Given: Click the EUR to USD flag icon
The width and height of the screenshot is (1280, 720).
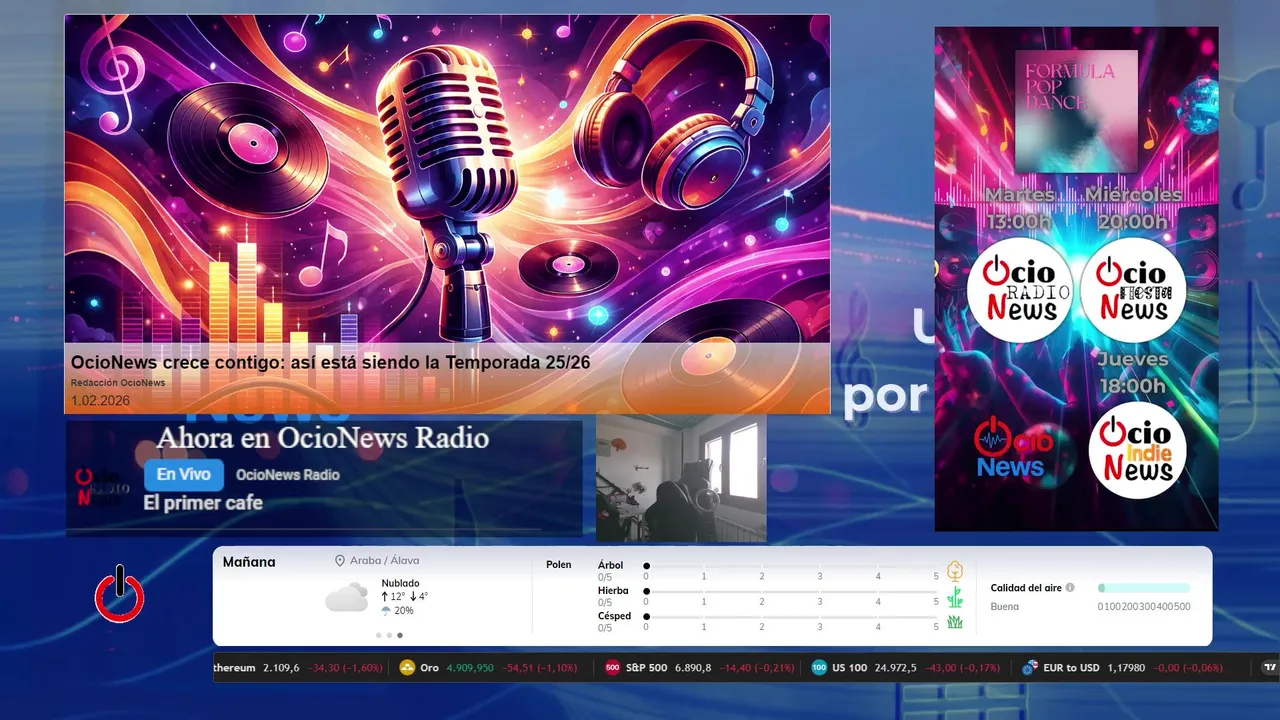Looking at the screenshot, I should pos(1030,668).
